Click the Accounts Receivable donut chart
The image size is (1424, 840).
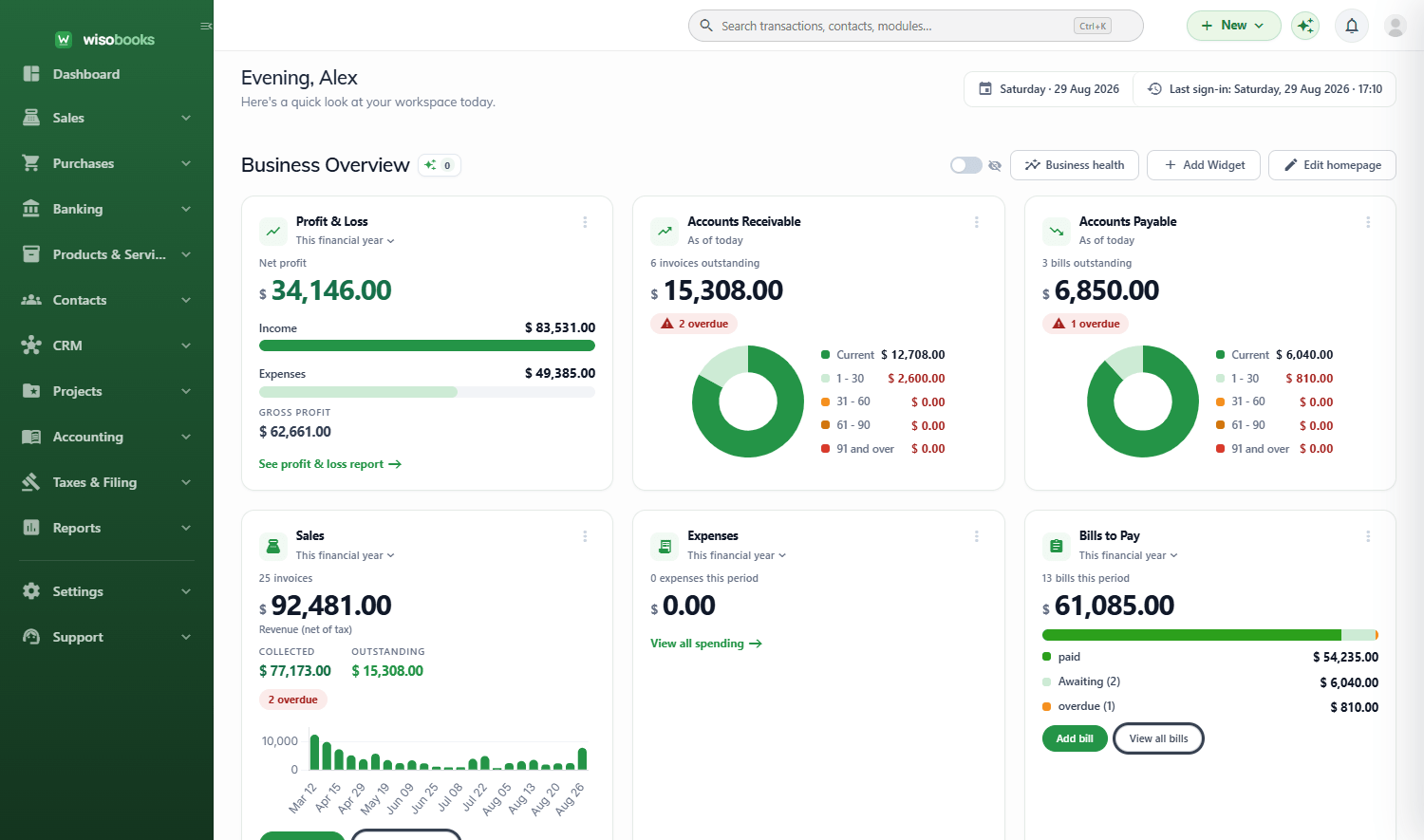coord(748,401)
